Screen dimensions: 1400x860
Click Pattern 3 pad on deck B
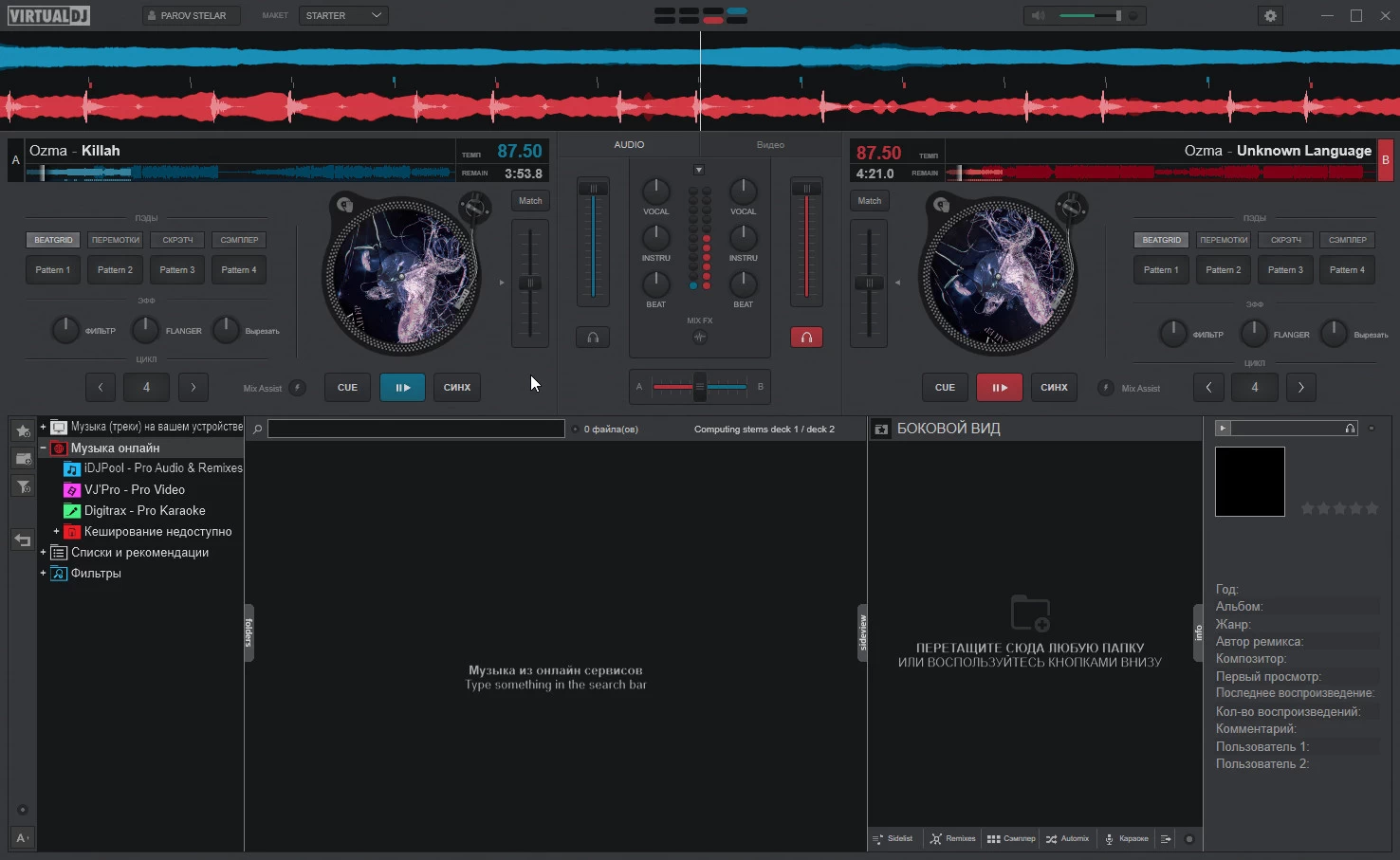click(x=1285, y=270)
